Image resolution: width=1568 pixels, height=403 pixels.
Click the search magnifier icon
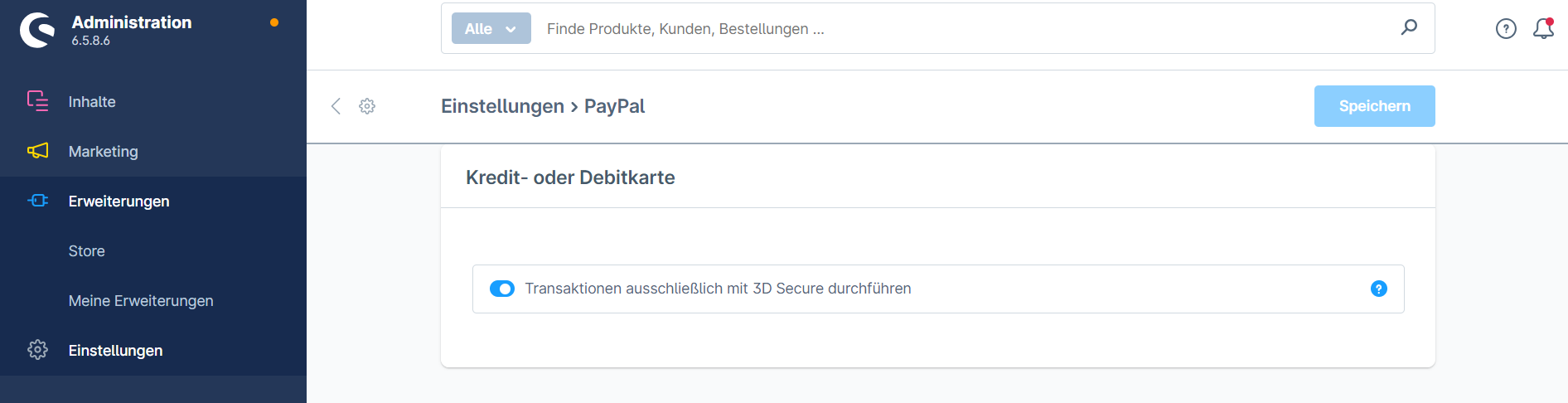click(1409, 27)
